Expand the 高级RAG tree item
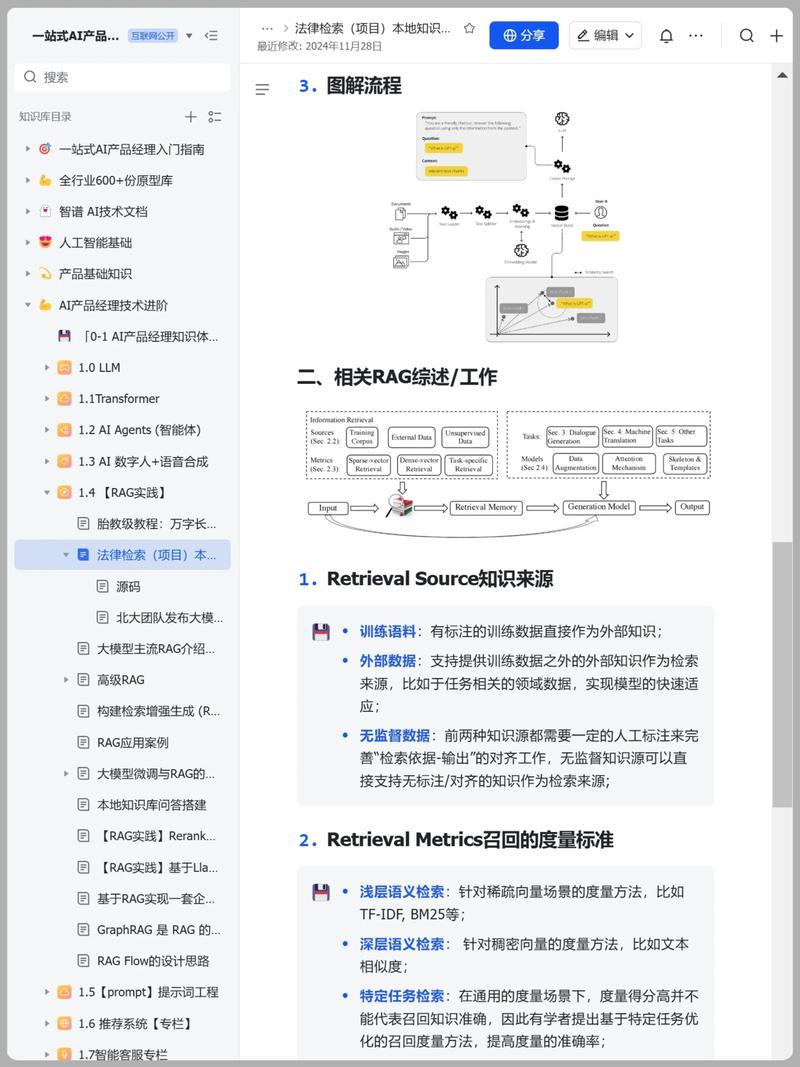The width and height of the screenshot is (800, 1067). (66, 680)
